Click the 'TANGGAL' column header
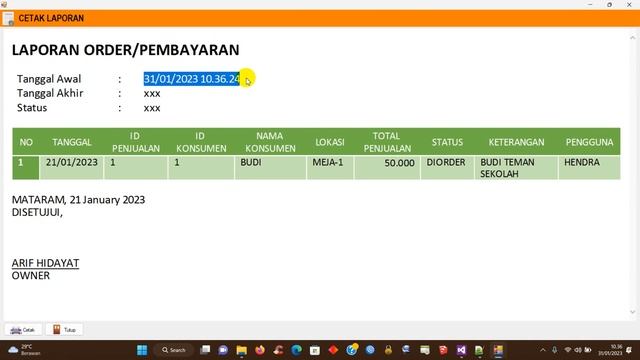 [72, 142]
